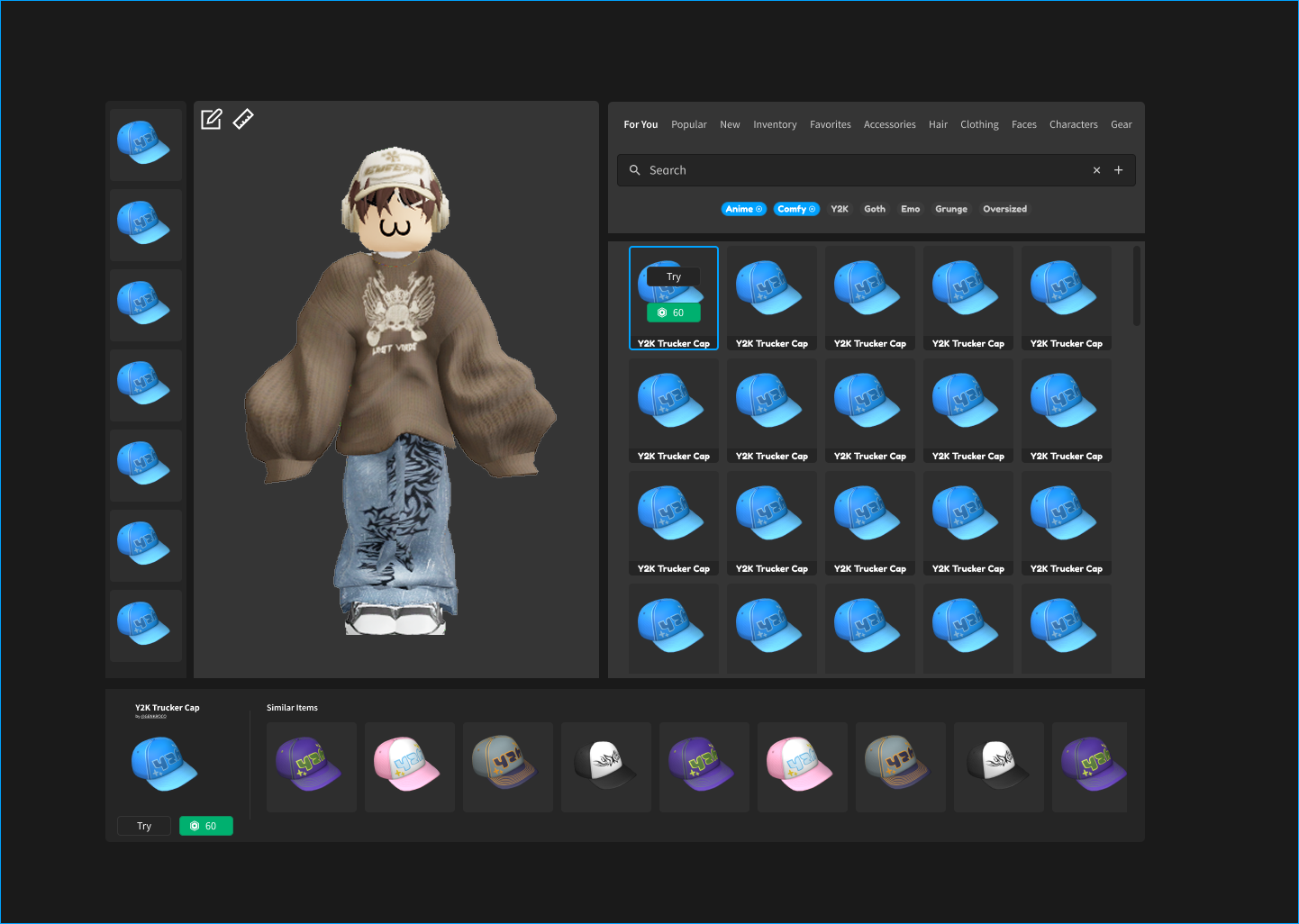Open the Inventory tab
The height and width of the screenshot is (924, 1299).
[x=775, y=125]
